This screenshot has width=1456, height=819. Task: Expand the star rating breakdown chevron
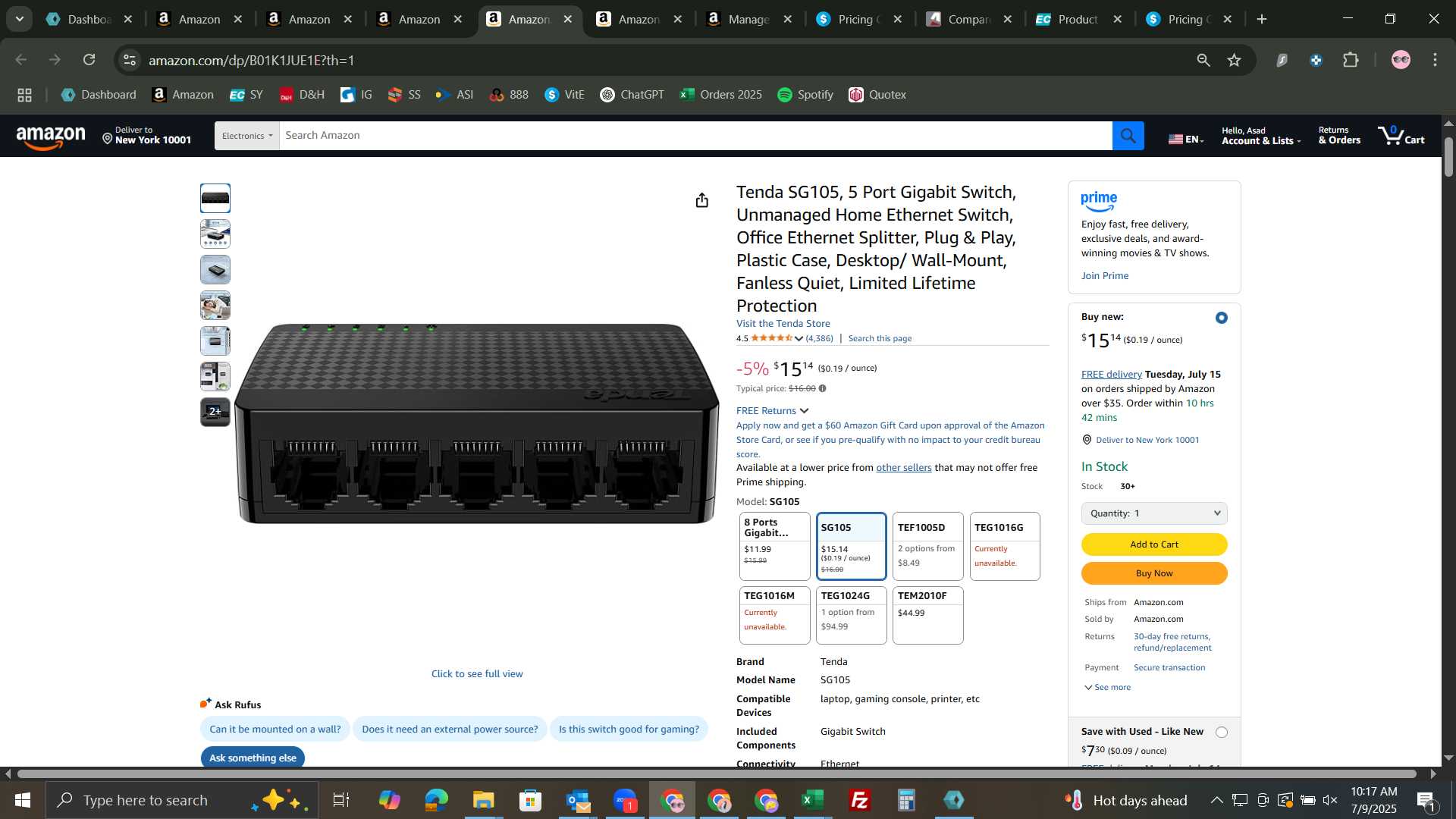point(799,339)
